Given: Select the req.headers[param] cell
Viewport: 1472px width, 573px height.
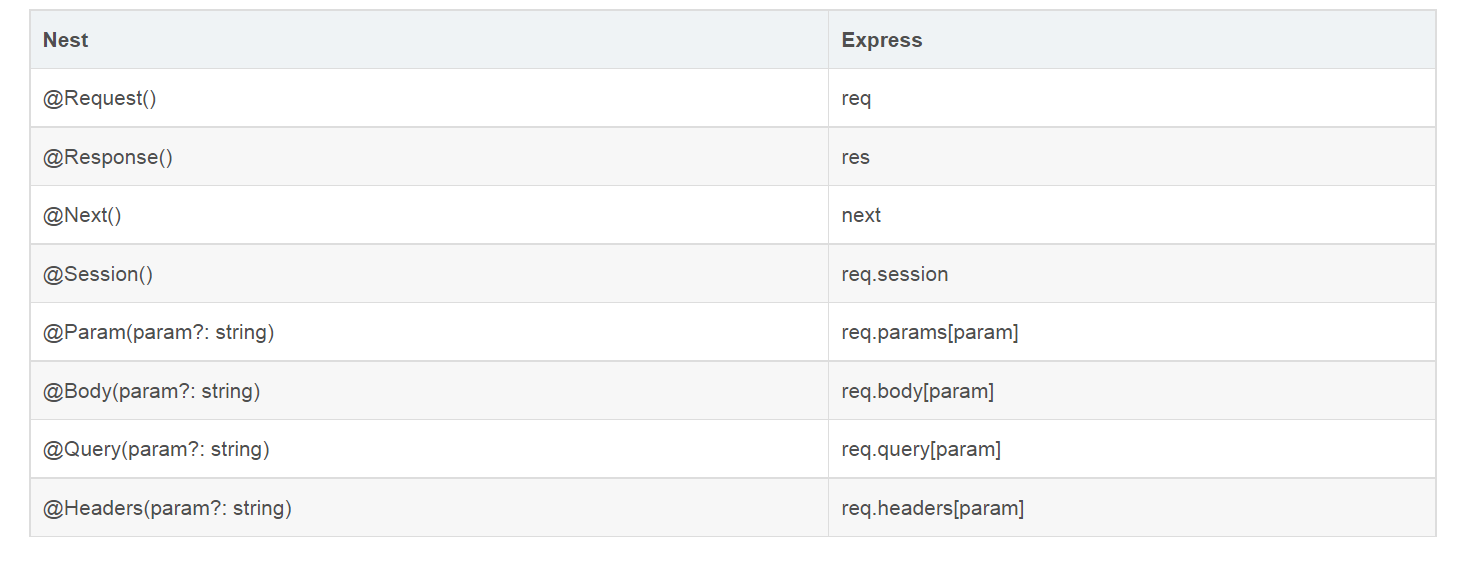Looking at the screenshot, I should click(x=932, y=508).
